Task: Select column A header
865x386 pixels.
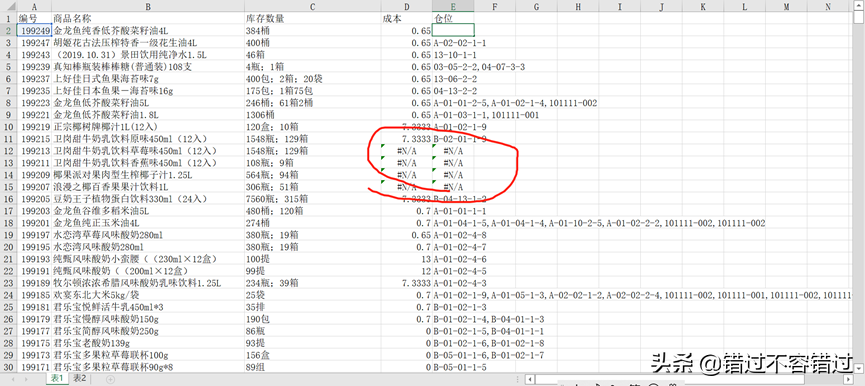Action: (x=34, y=6)
